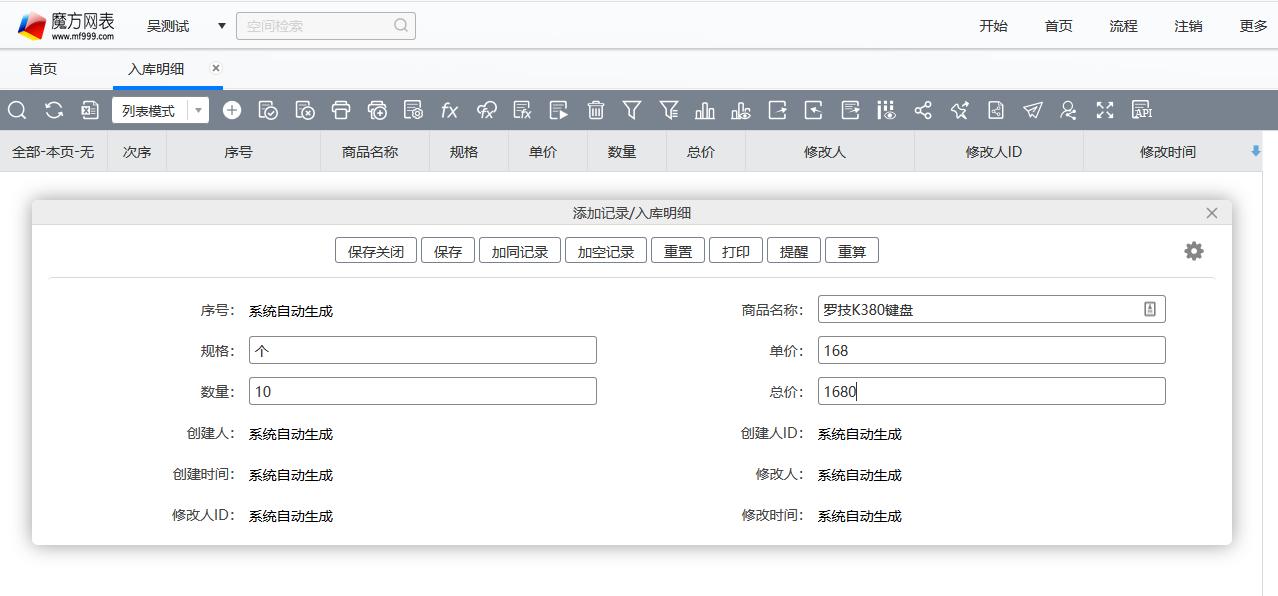This screenshot has width=1278, height=596.
Task: Expand the 吴测试 user dropdown
Action: click(220, 26)
